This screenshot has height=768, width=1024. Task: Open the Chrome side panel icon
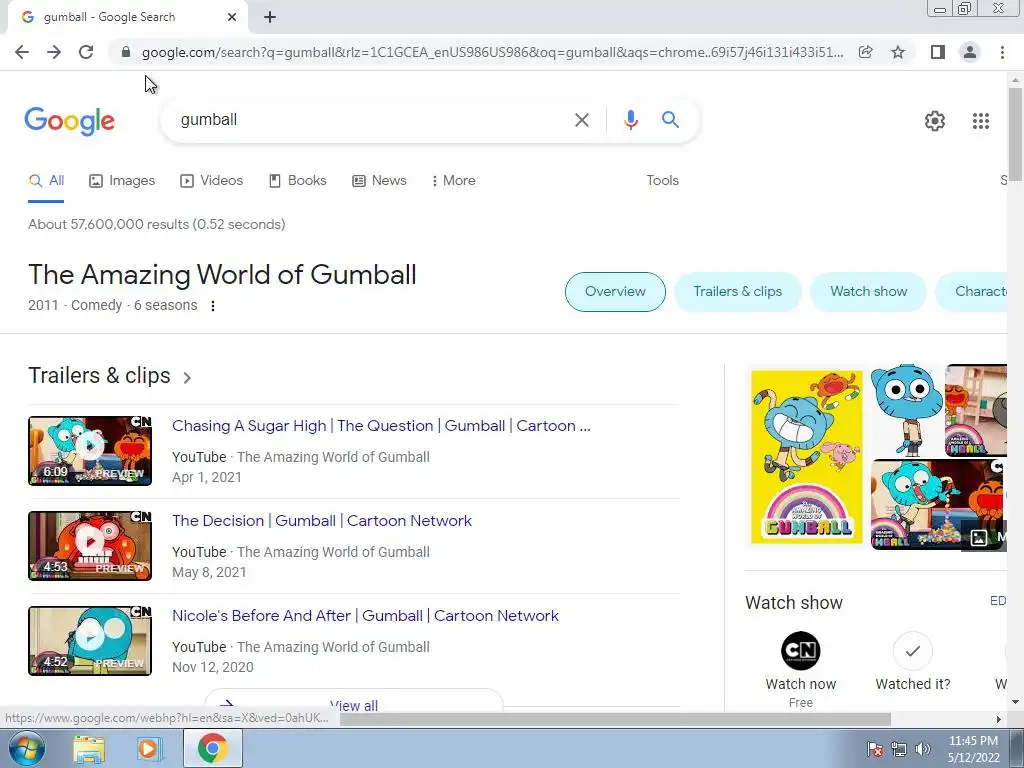938,52
